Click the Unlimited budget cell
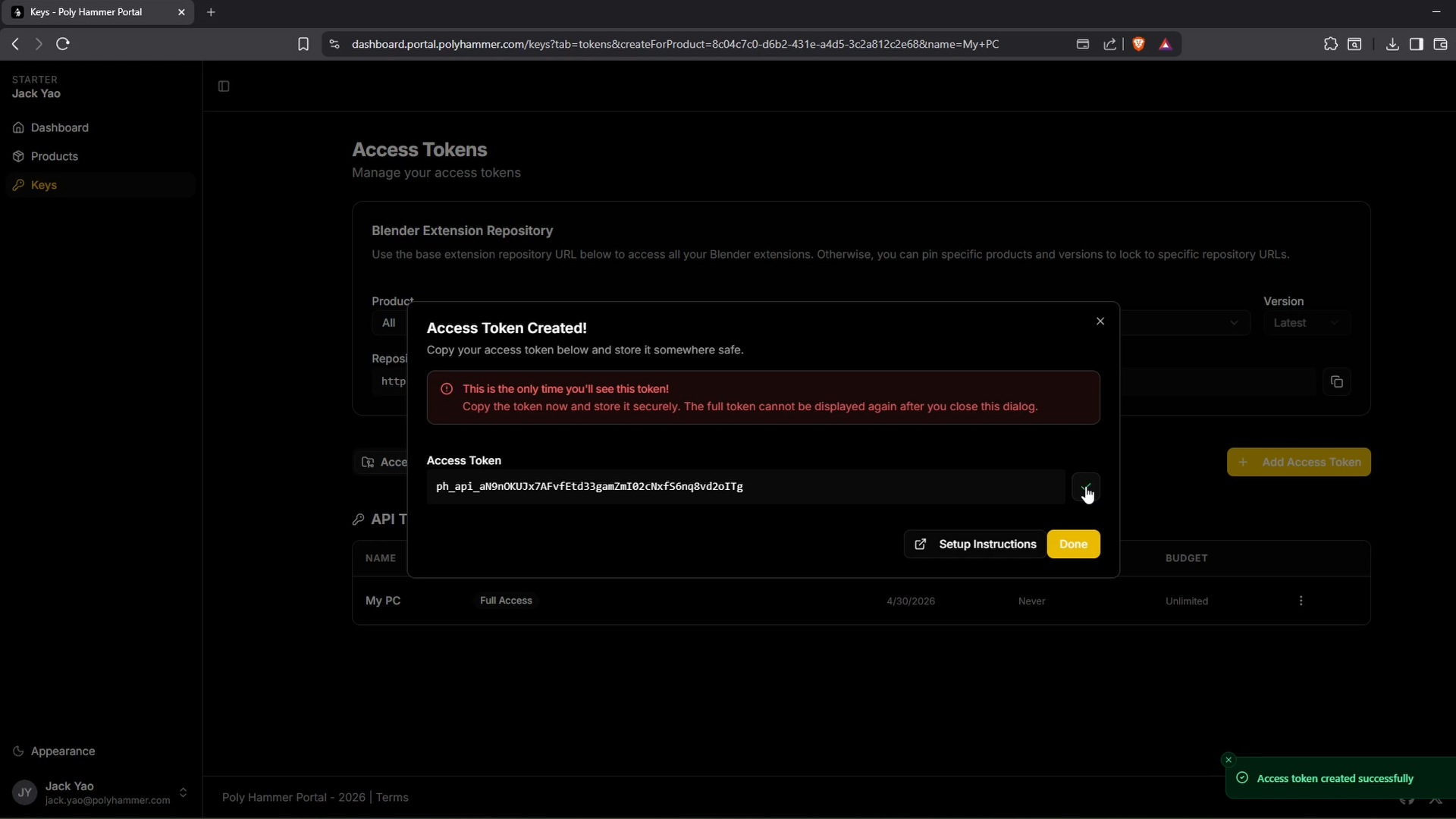 point(1187,601)
